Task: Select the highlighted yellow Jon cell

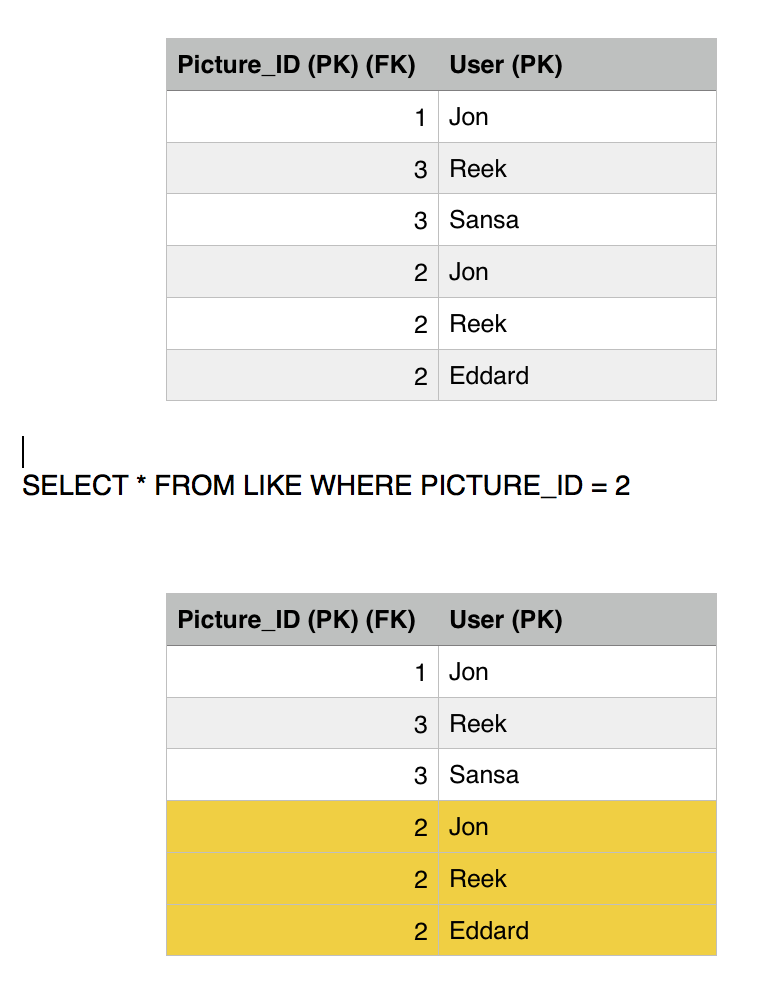Action: tap(469, 827)
